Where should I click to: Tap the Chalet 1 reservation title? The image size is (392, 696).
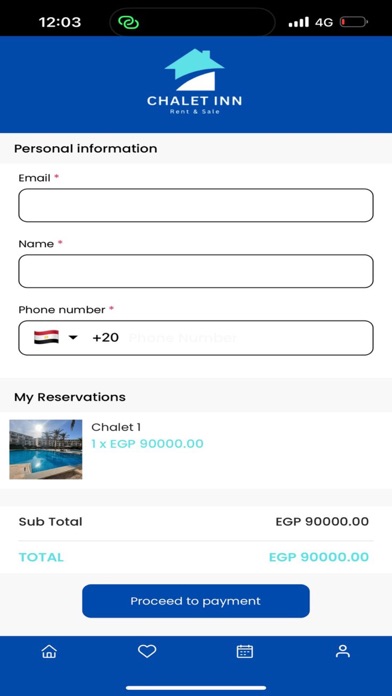[x=116, y=427]
